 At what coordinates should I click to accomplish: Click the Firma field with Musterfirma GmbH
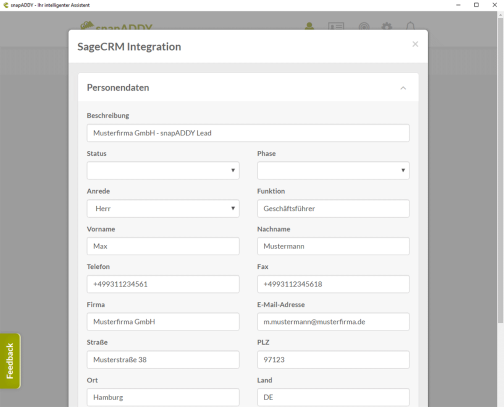click(x=163, y=322)
